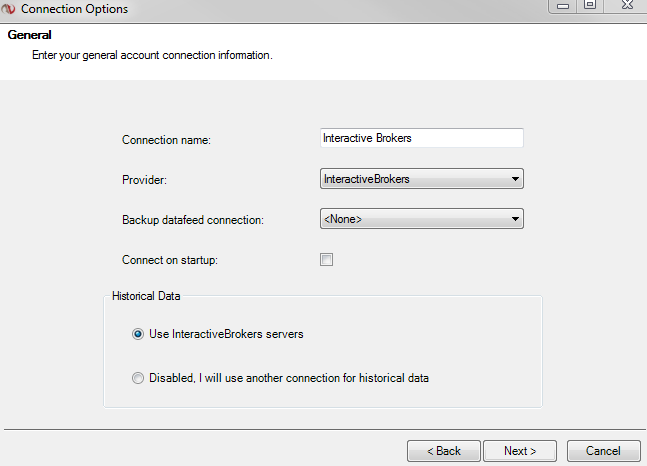
Task: Cancel the connection setup wizard
Action: coord(603,451)
